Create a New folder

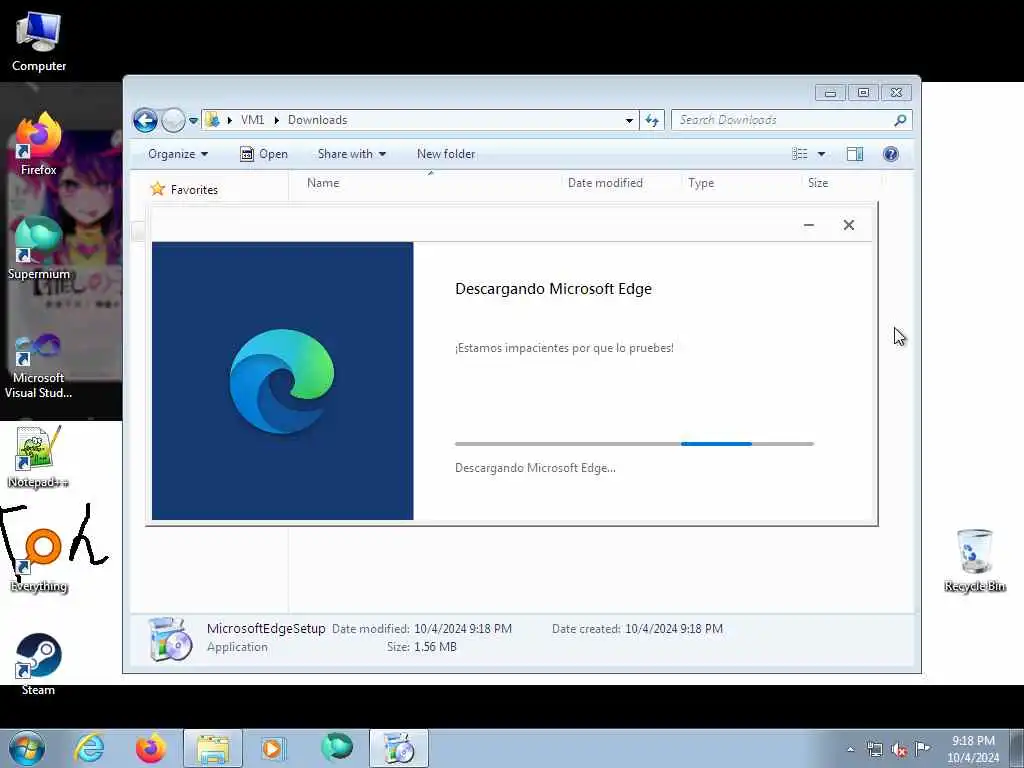point(446,154)
